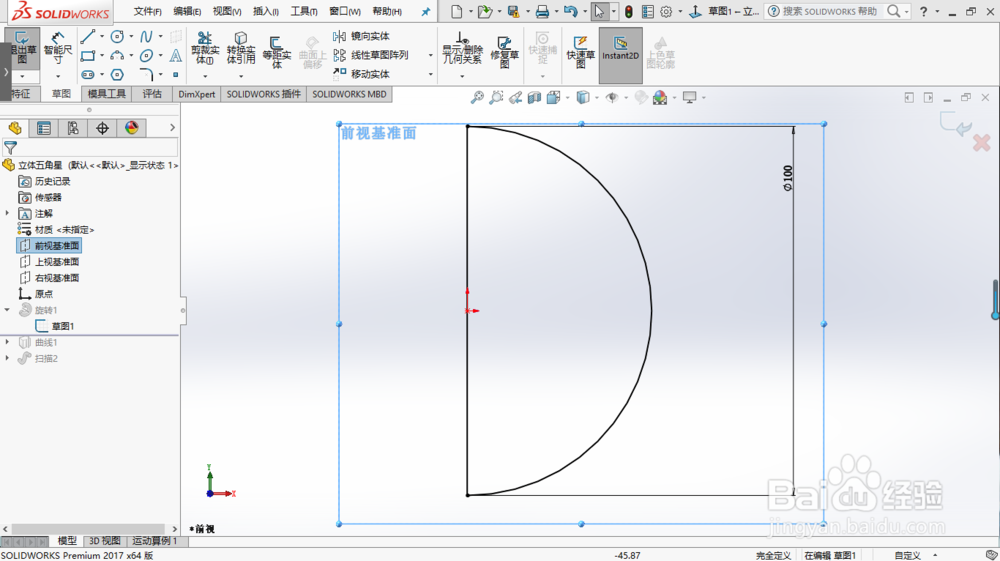
Task: Toggle the Instant2D mode button
Action: coord(620,48)
